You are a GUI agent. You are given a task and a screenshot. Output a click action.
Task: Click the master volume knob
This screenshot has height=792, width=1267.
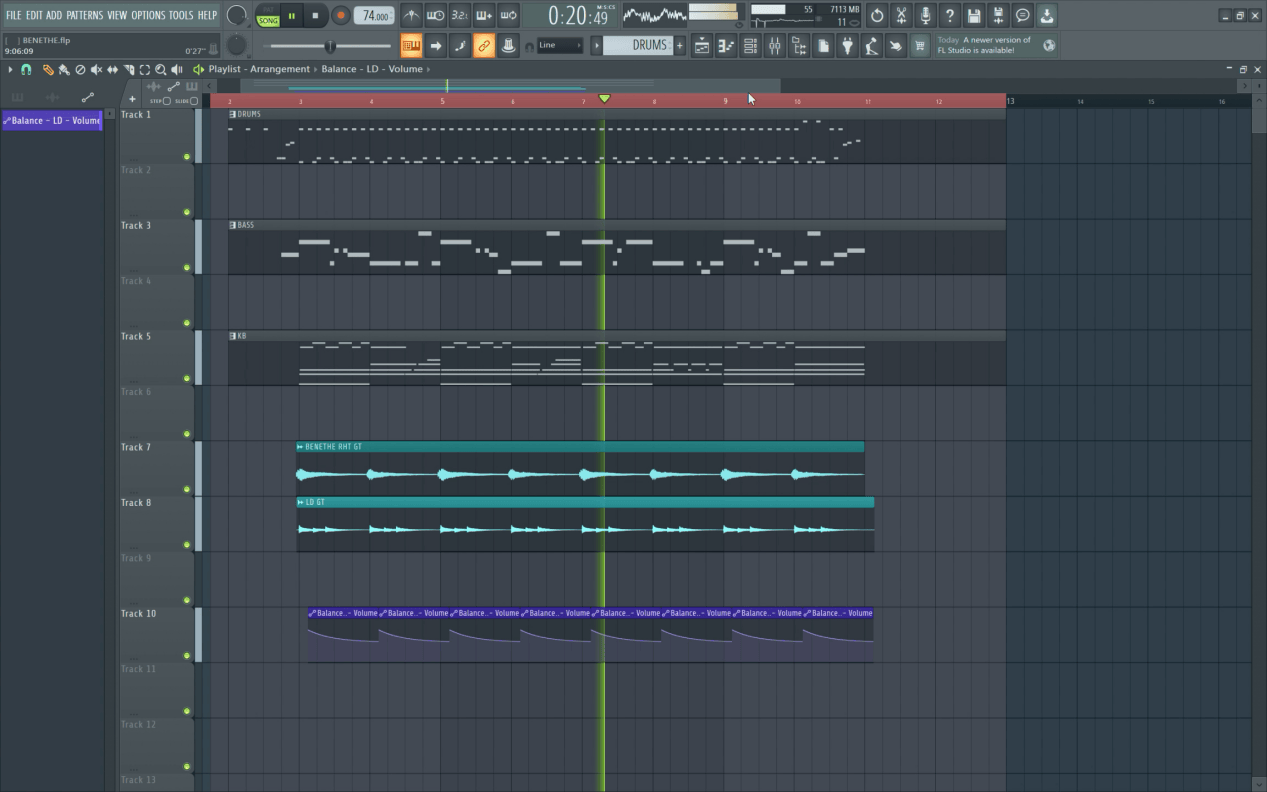point(237,15)
